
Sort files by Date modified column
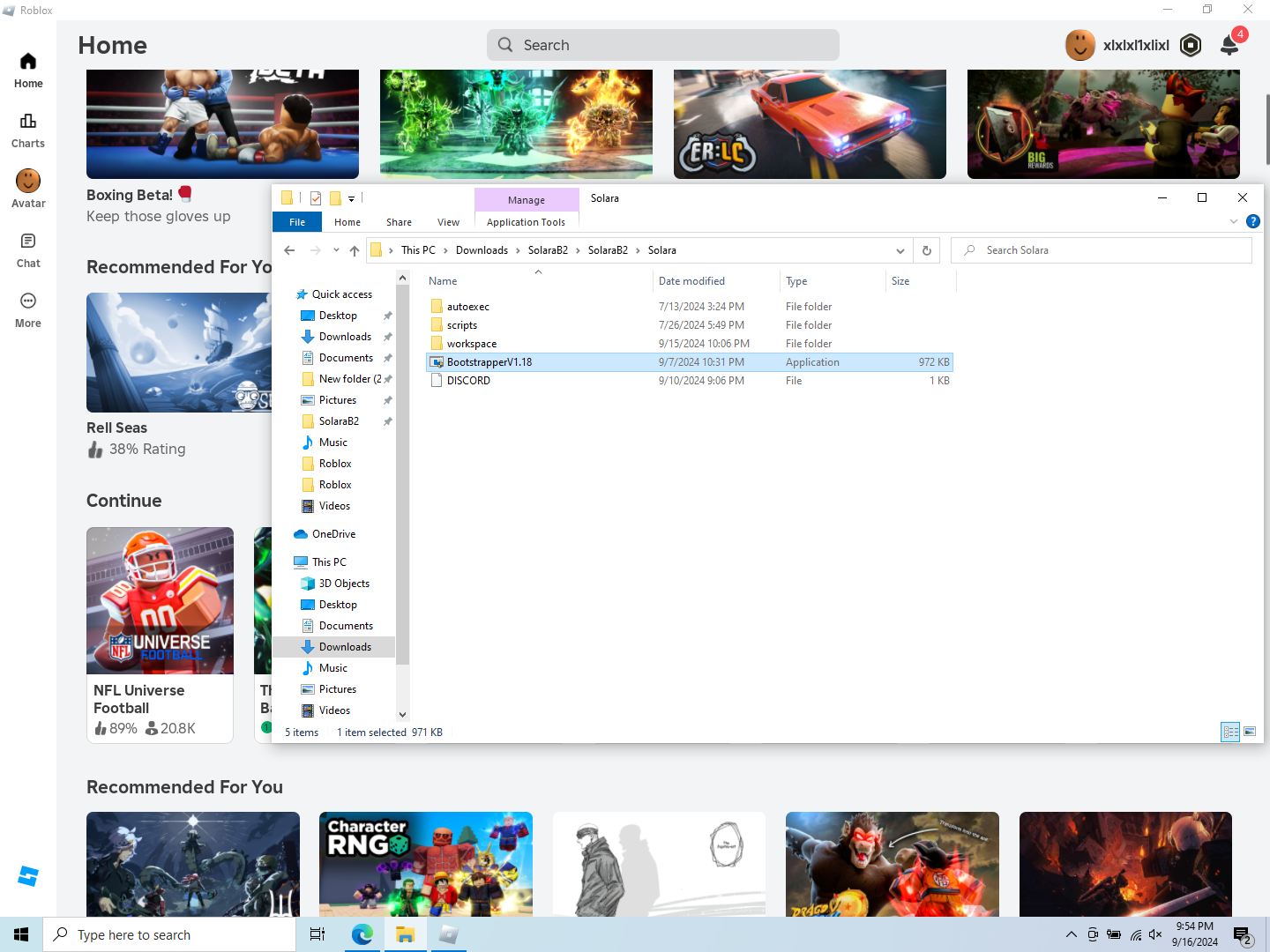point(717,281)
